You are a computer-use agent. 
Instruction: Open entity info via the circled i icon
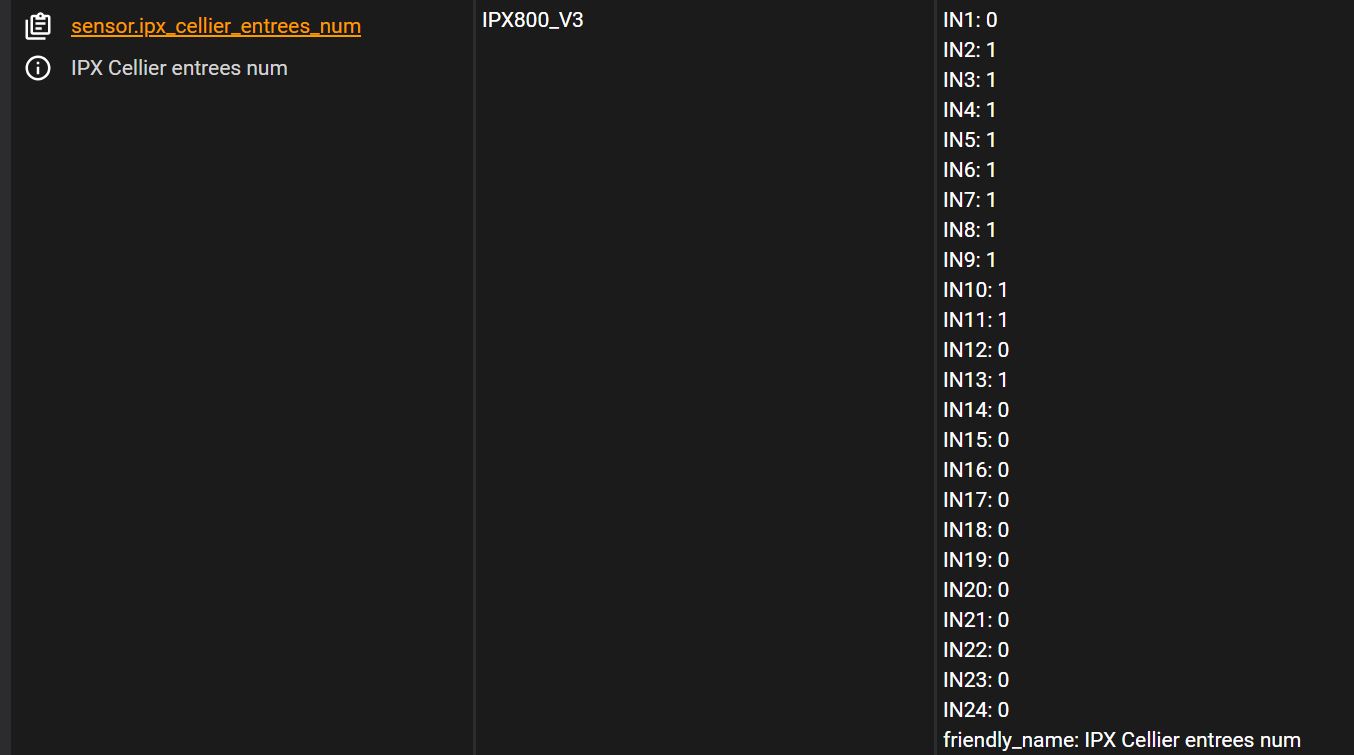[38, 68]
